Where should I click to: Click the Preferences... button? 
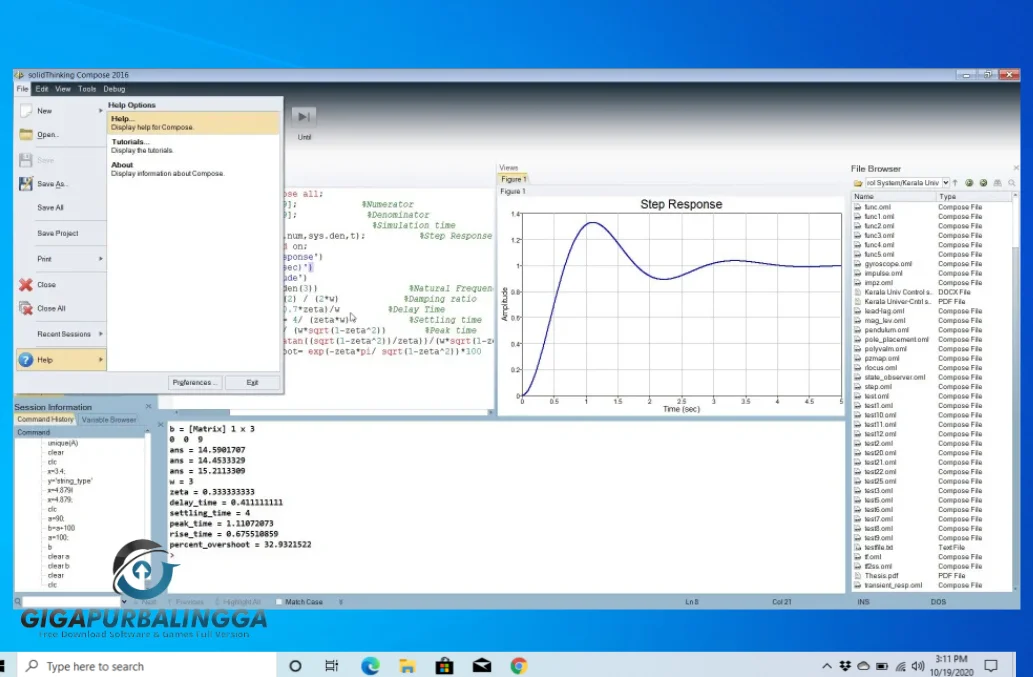[x=195, y=383]
